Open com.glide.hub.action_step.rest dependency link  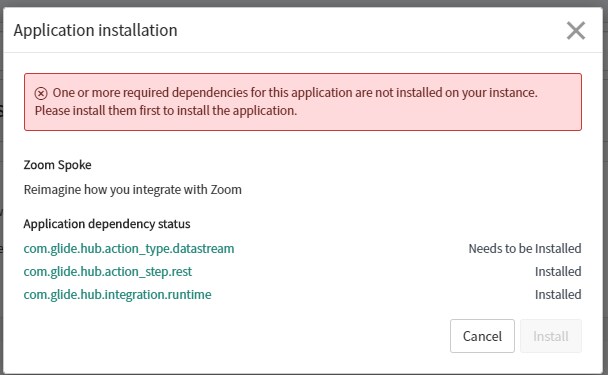108,271
